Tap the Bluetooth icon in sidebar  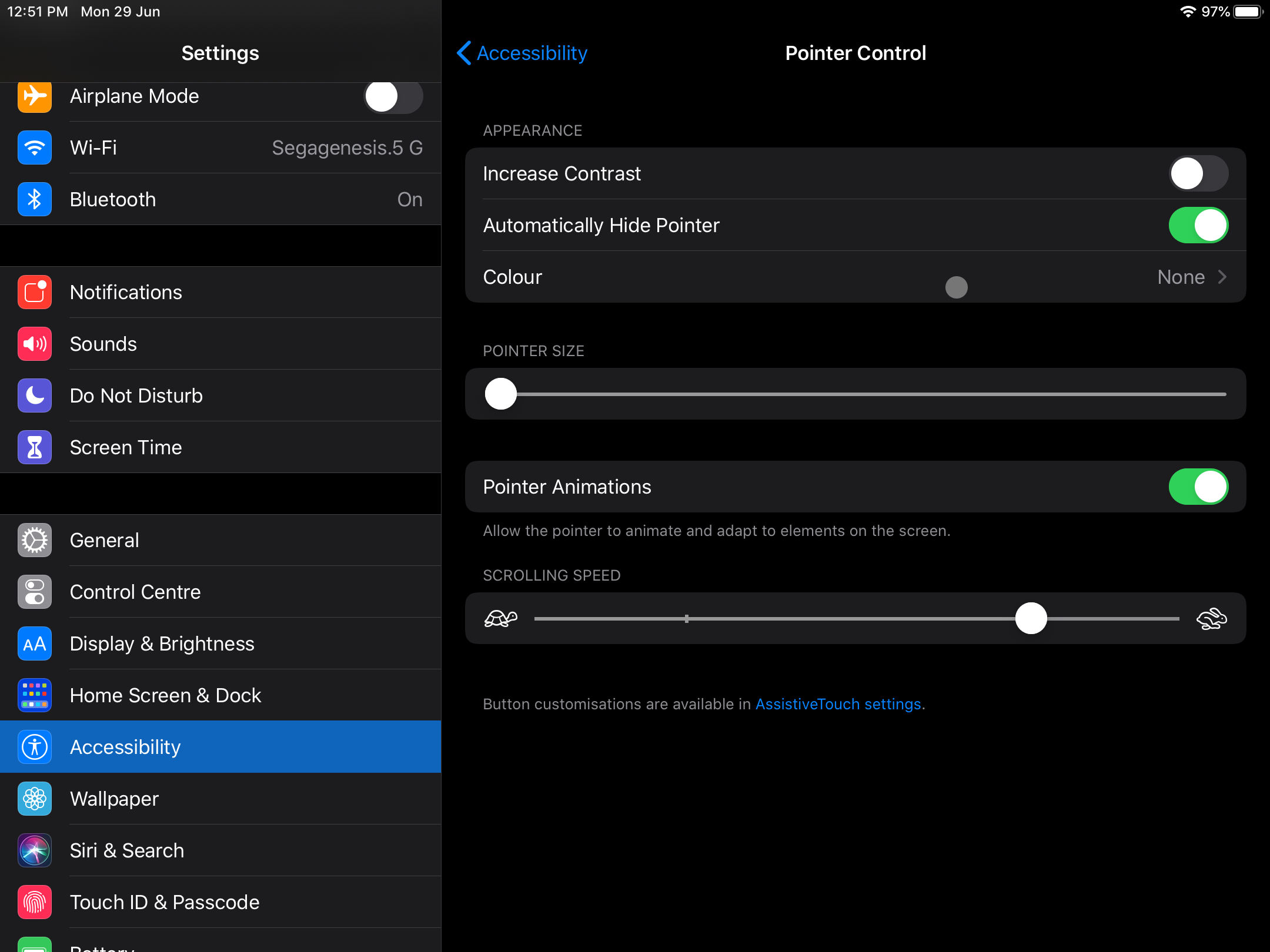[35, 199]
